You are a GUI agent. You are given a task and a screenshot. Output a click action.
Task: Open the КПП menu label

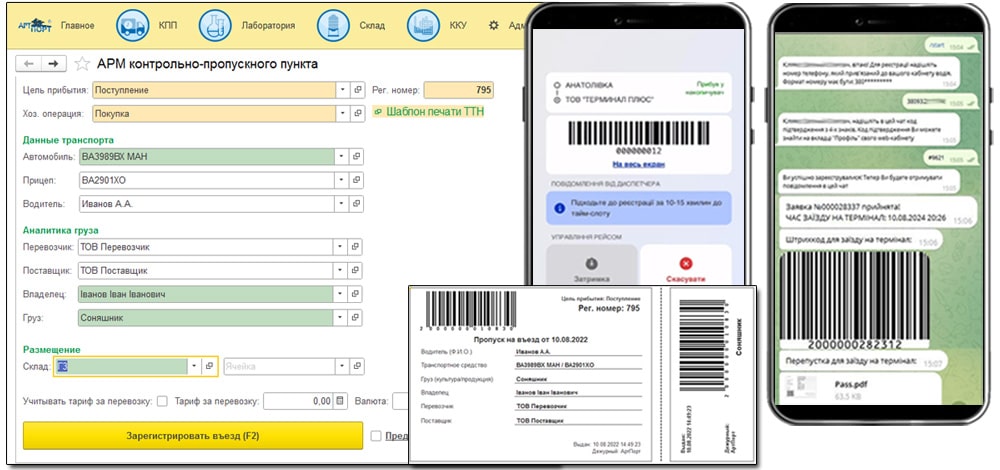[168, 26]
